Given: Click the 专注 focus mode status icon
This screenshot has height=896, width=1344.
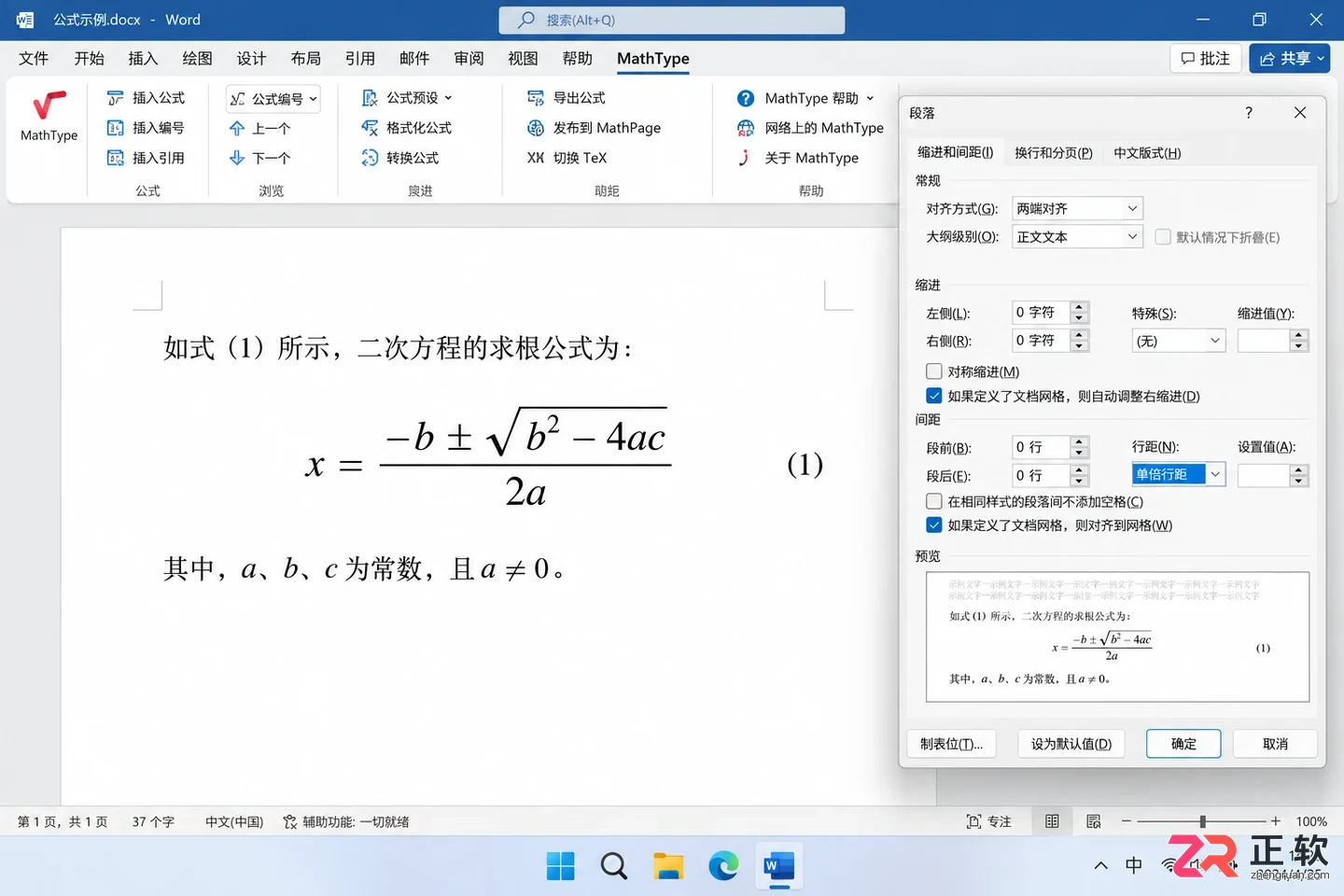Looking at the screenshot, I should (988, 821).
